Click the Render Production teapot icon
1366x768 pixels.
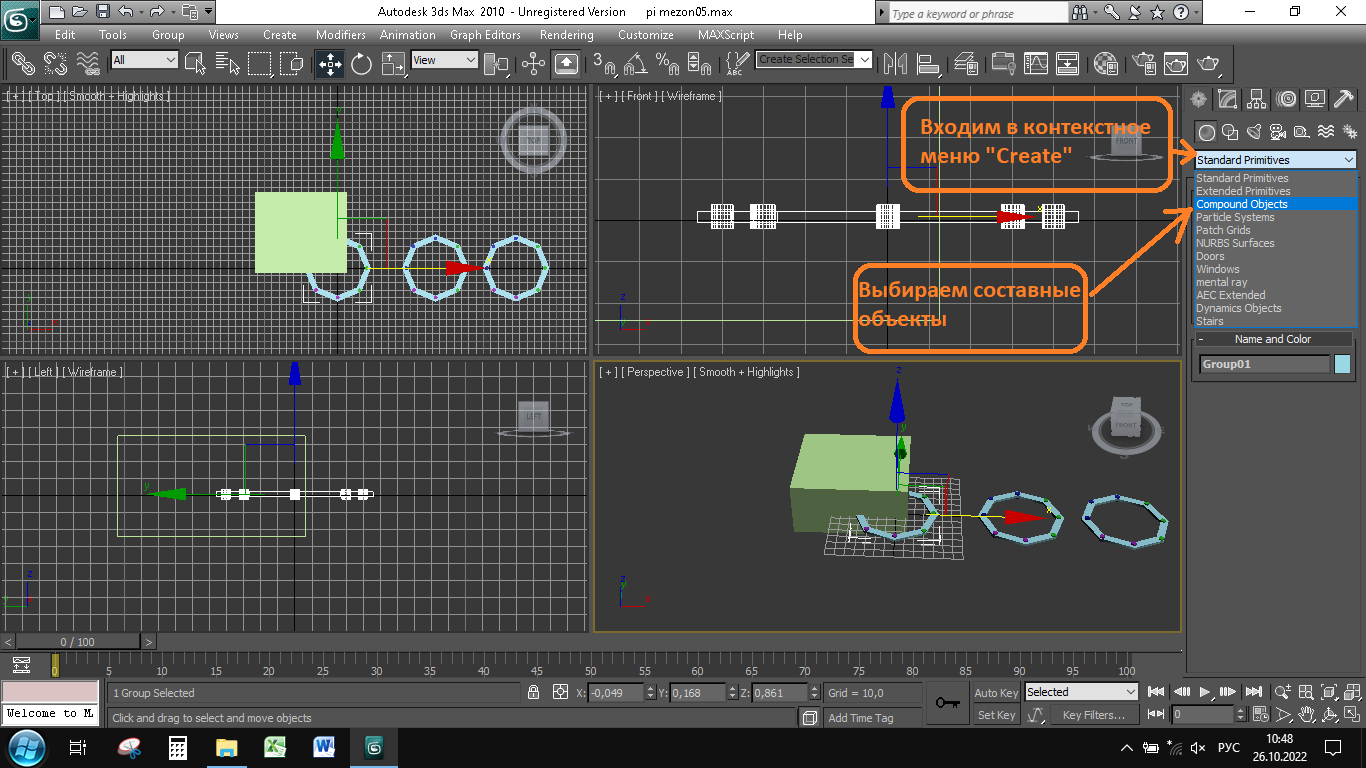[x=1209, y=64]
